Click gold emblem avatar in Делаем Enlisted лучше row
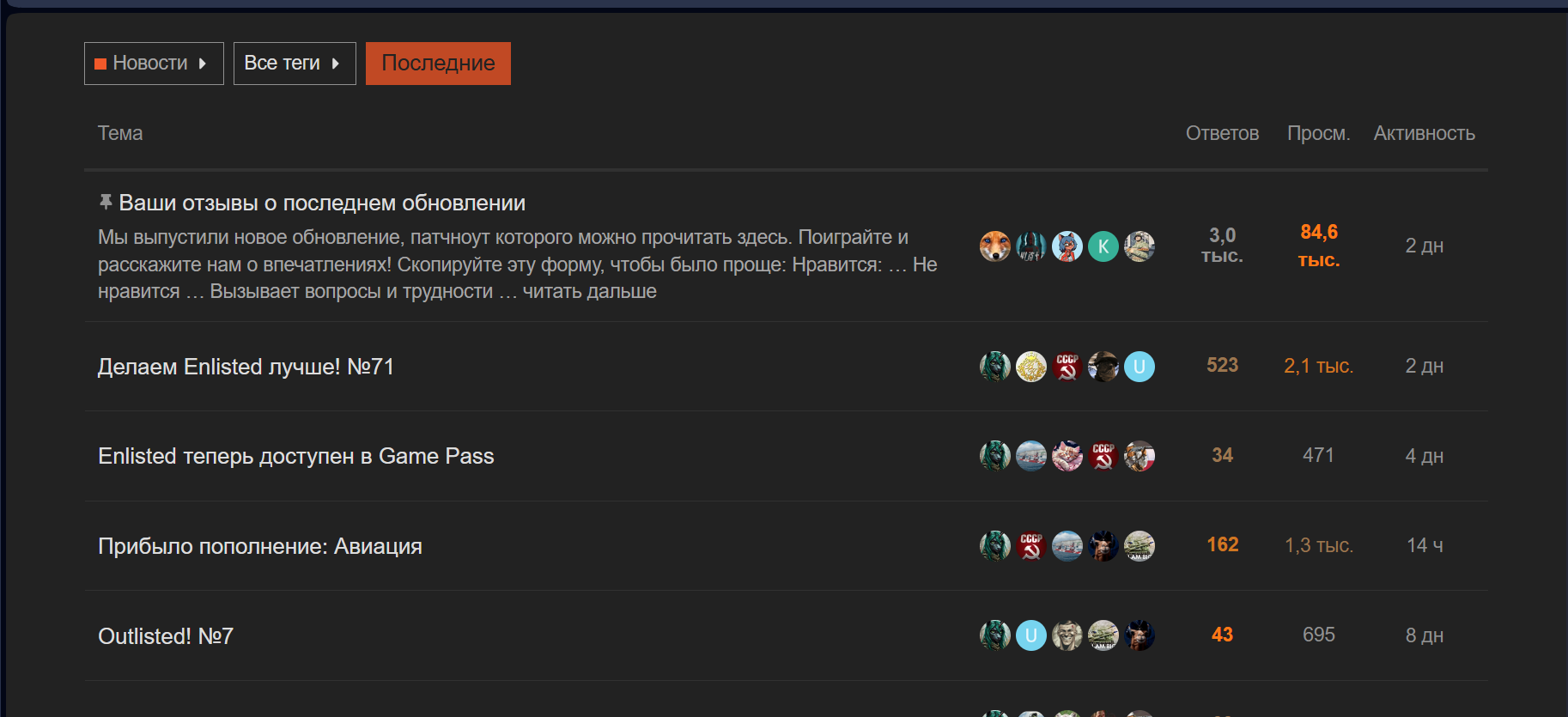Viewport: 1568px width, 717px height. [1031, 367]
